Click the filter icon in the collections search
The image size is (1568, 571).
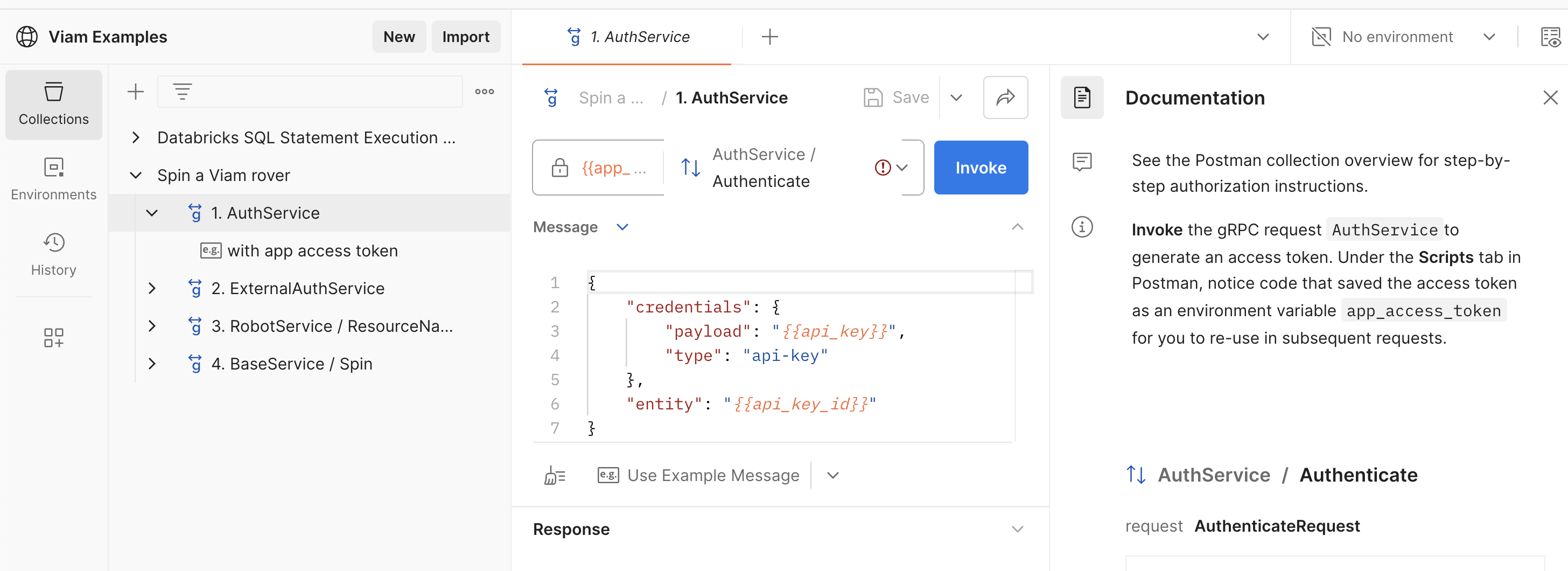(x=182, y=92)
